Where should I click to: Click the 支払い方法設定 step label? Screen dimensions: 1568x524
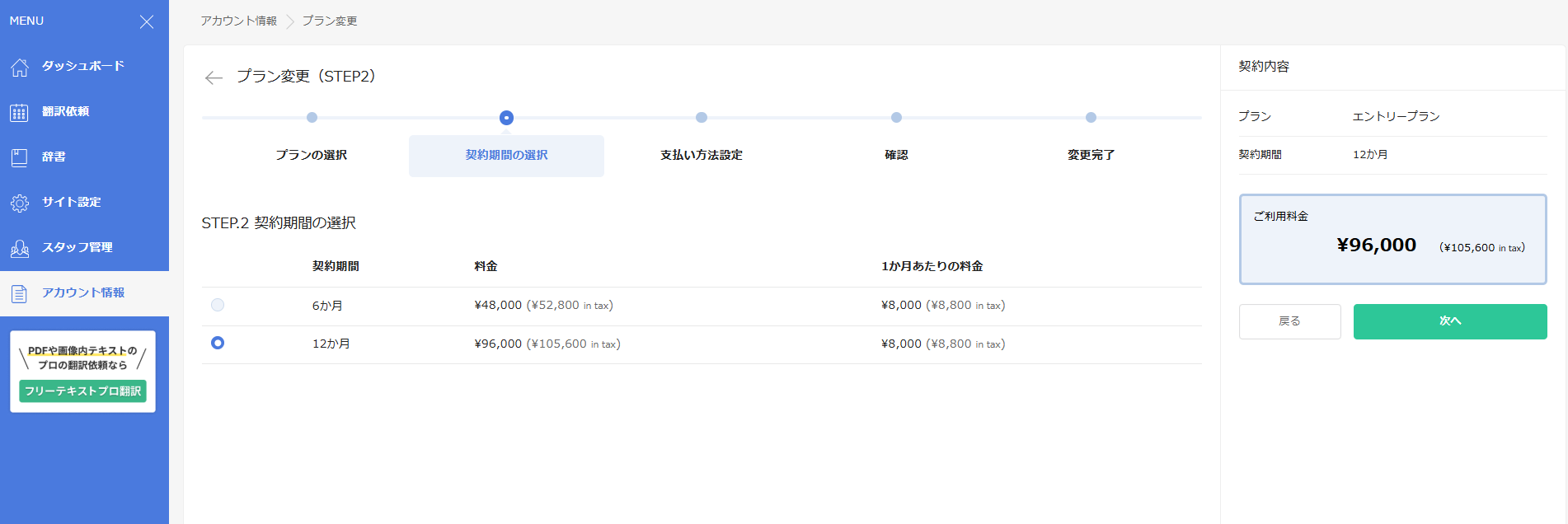[x=701, y=155]
